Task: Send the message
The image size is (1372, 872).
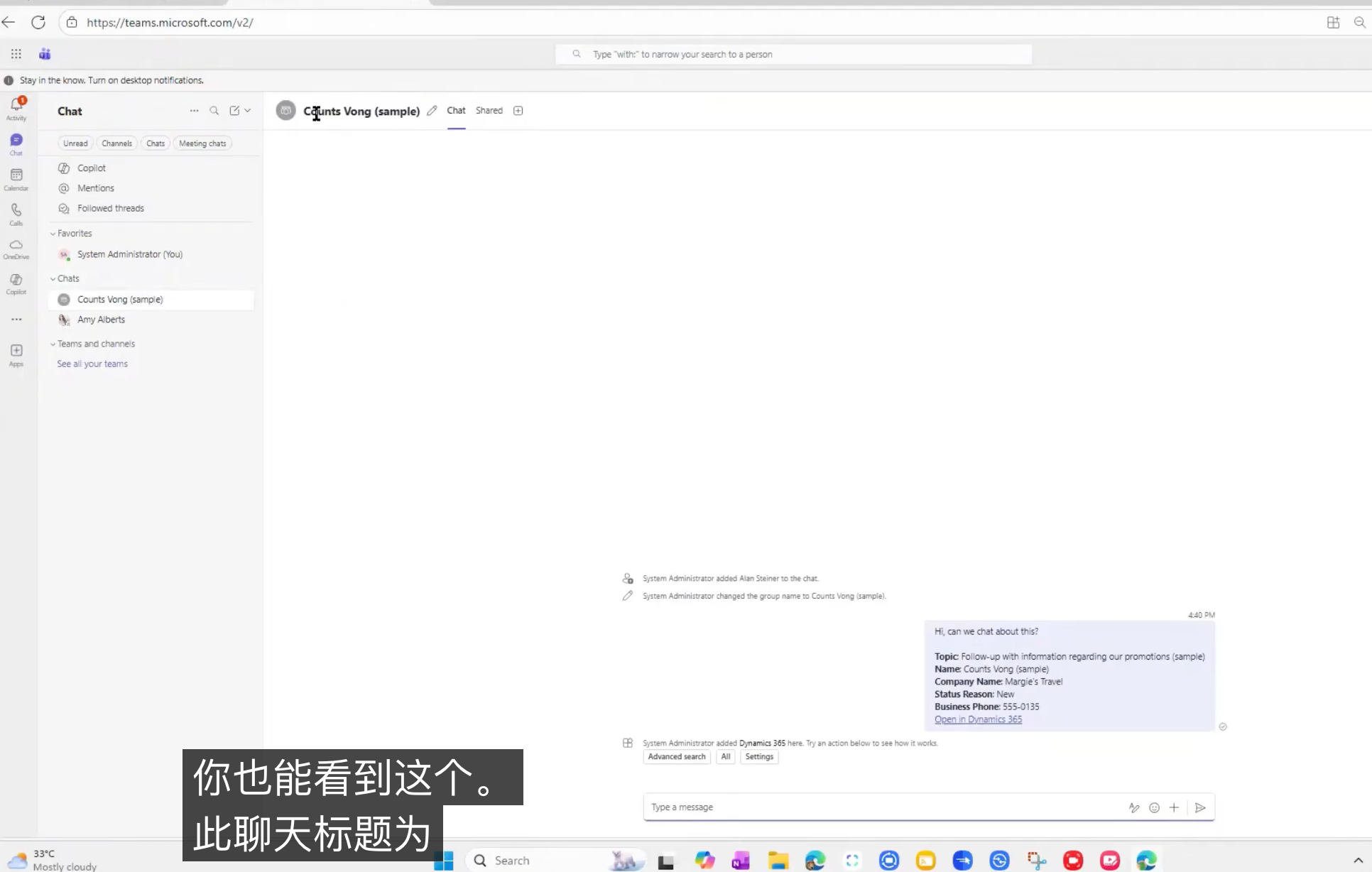Action: pyautogui.click(x=1200, y=807)
